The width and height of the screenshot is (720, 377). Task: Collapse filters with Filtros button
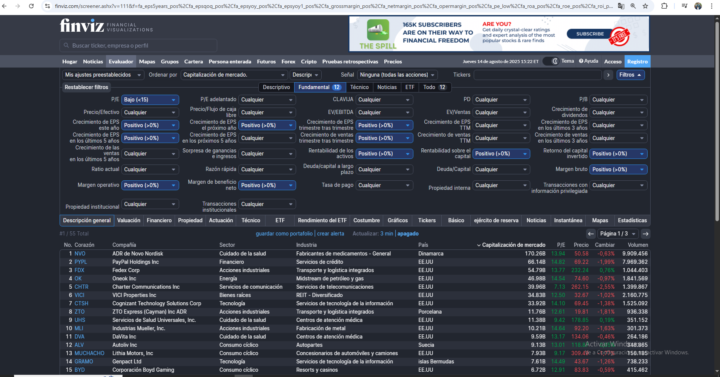(630, 75)
